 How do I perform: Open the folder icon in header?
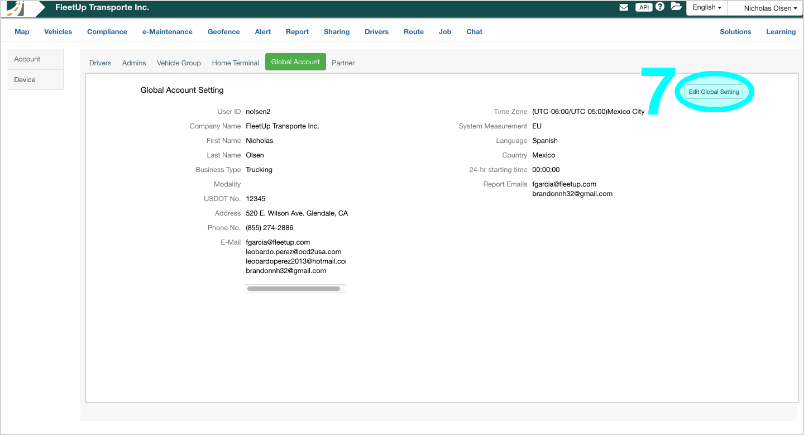[x=676, y=7]
